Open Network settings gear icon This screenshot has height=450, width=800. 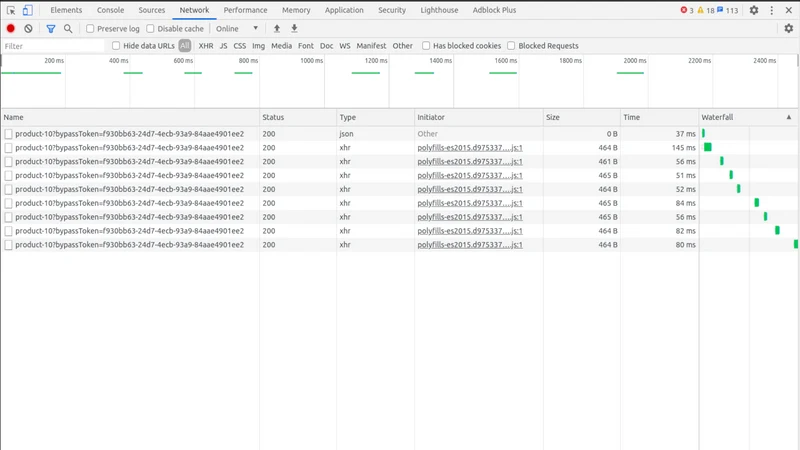tap(789, 29)
